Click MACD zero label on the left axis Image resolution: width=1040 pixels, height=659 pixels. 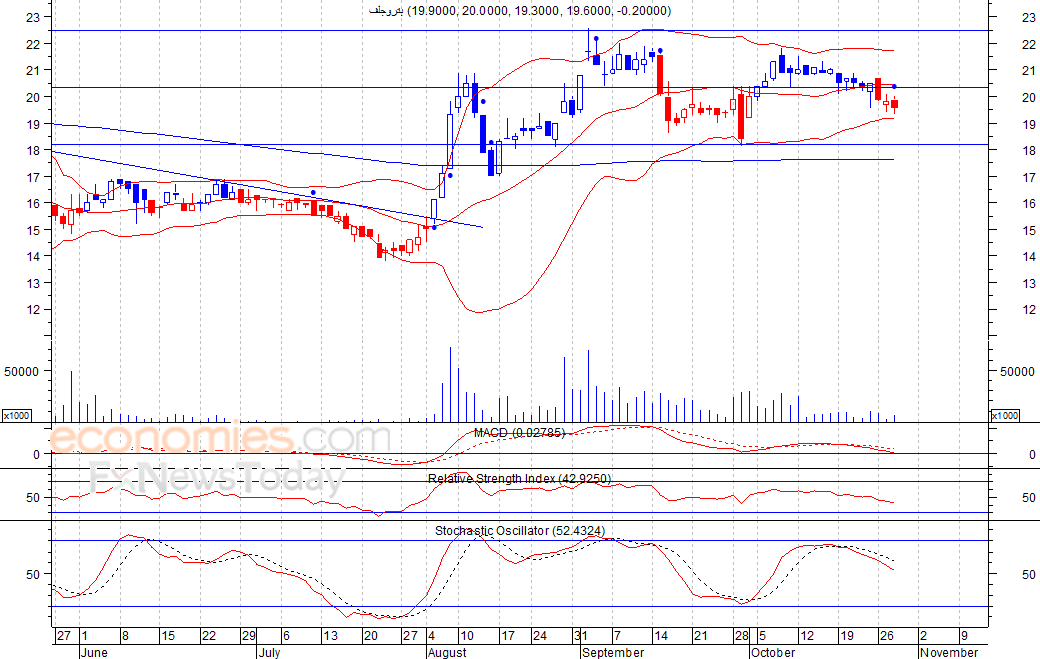coord(36,455)
